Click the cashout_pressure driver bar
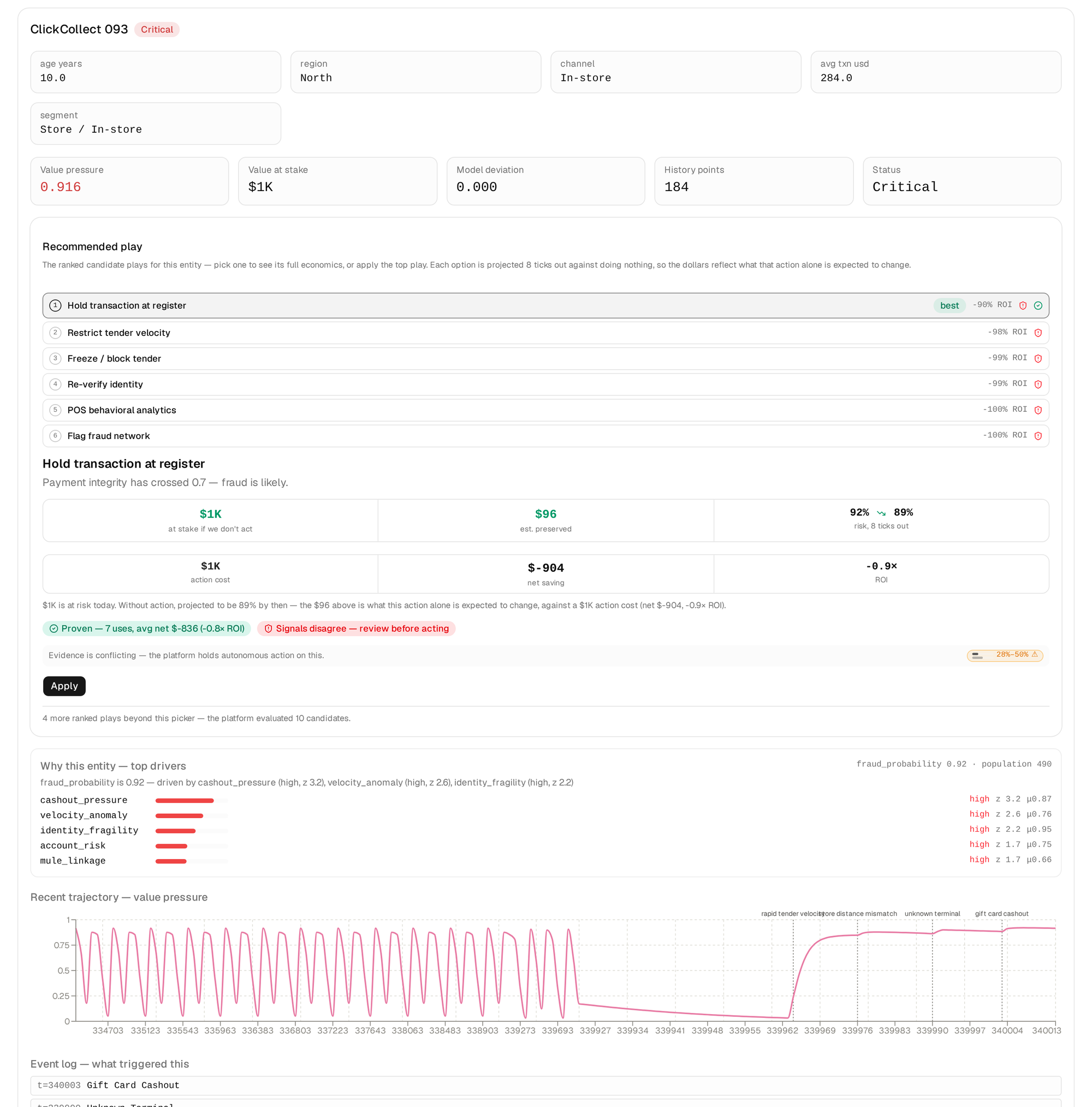Screen dimensions: 1092x1107 (191, 801)
